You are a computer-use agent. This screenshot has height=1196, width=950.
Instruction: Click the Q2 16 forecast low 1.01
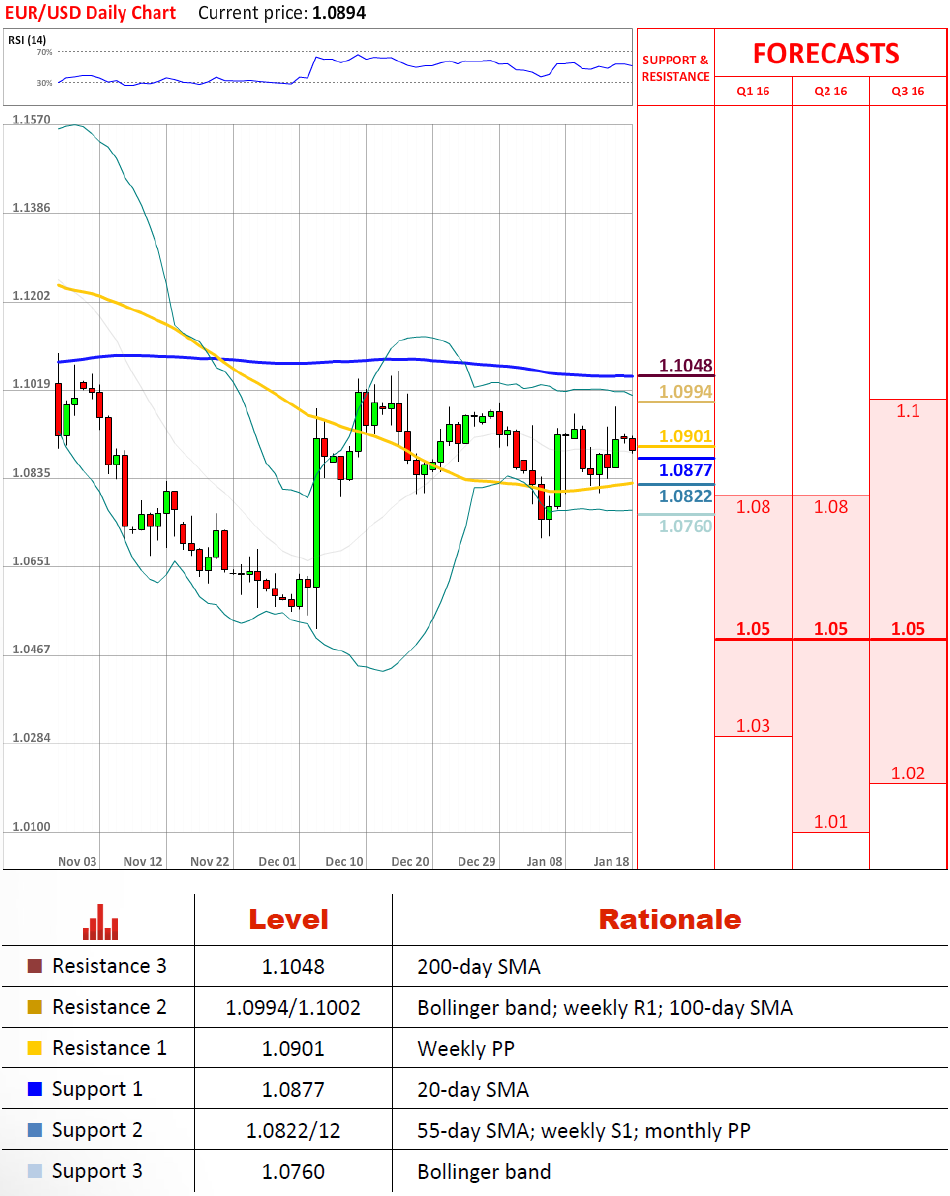830,822
